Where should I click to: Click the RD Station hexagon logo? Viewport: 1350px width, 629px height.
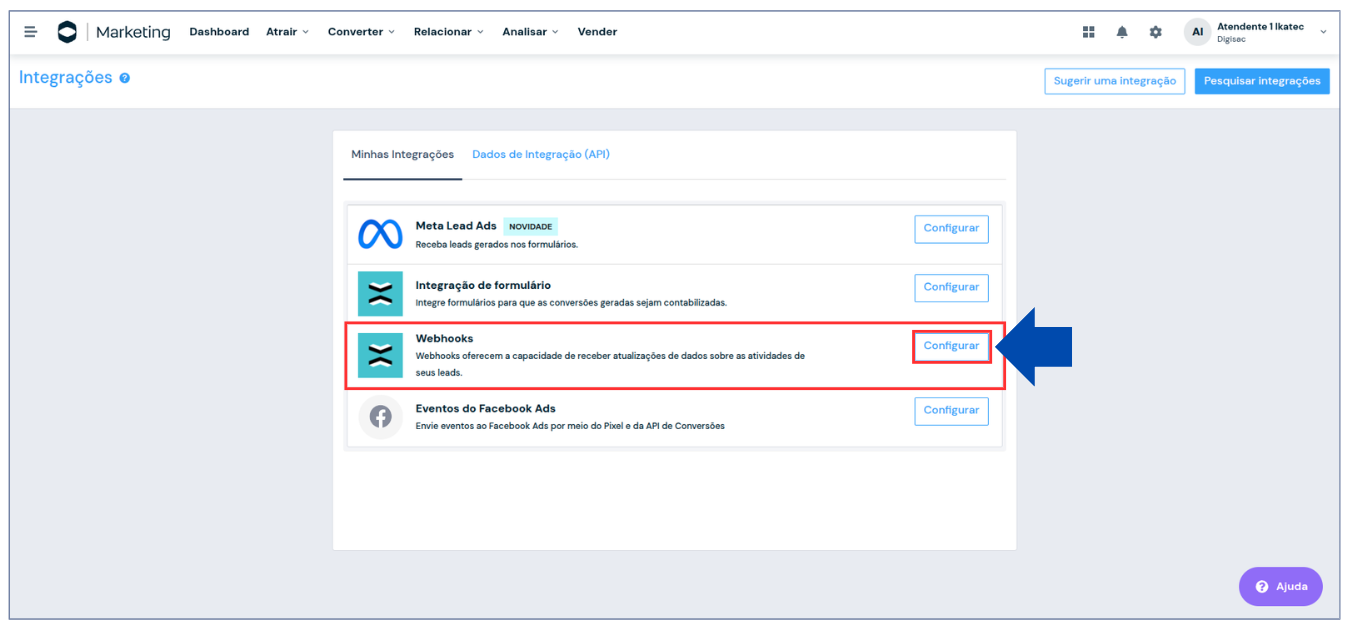tap(67, 32)
